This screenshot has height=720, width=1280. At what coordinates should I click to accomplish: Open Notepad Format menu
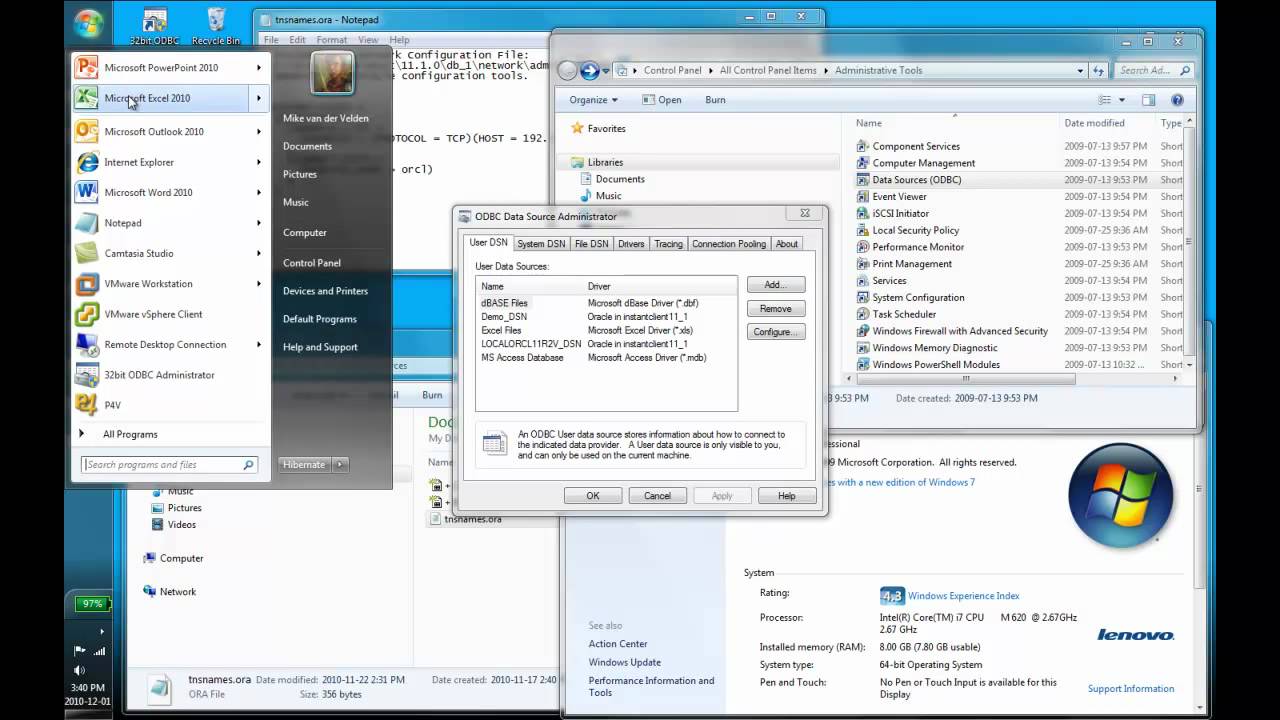click(332, 40)
